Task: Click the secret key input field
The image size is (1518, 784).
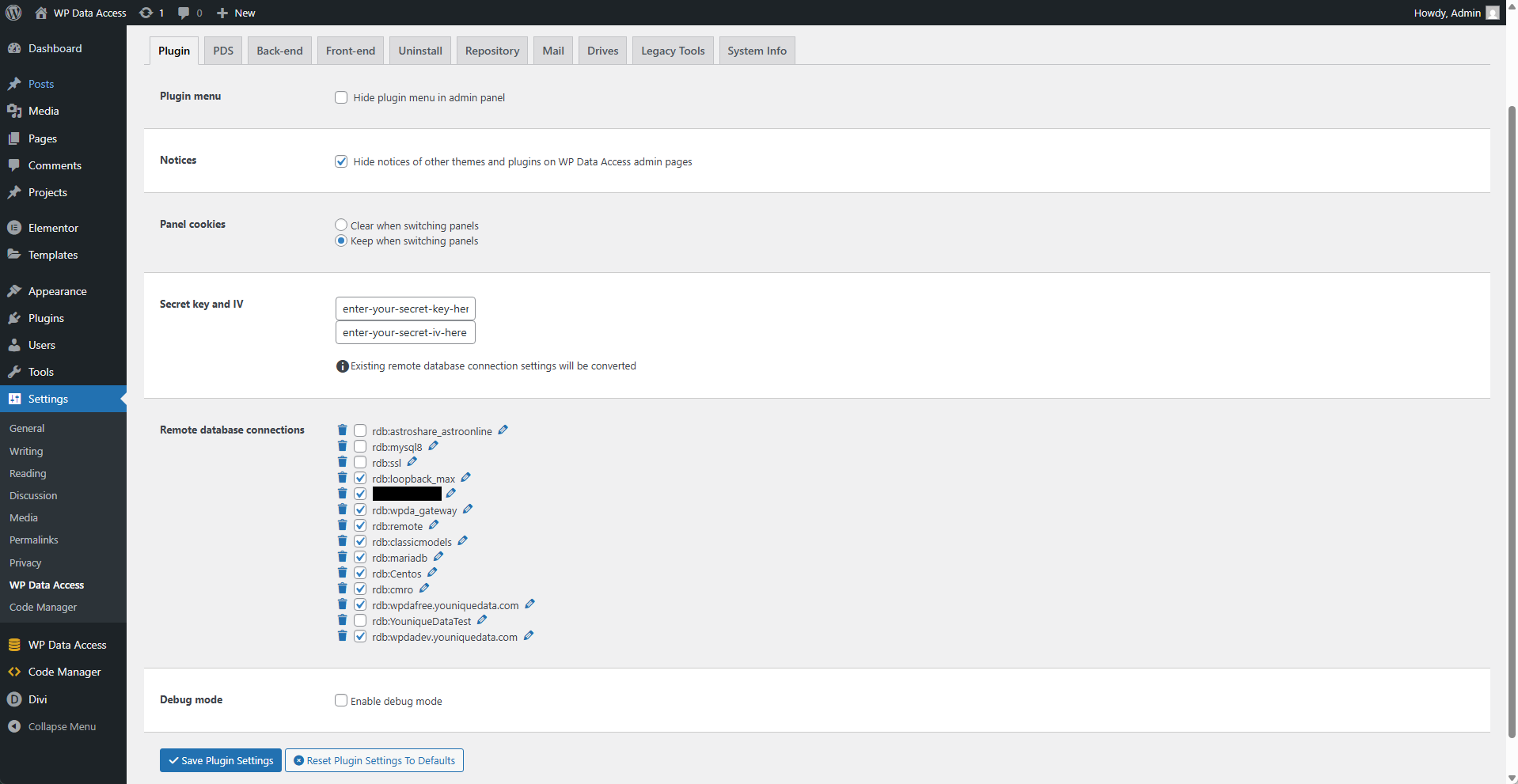Action: pyautogui.click(x=404, y=308)
